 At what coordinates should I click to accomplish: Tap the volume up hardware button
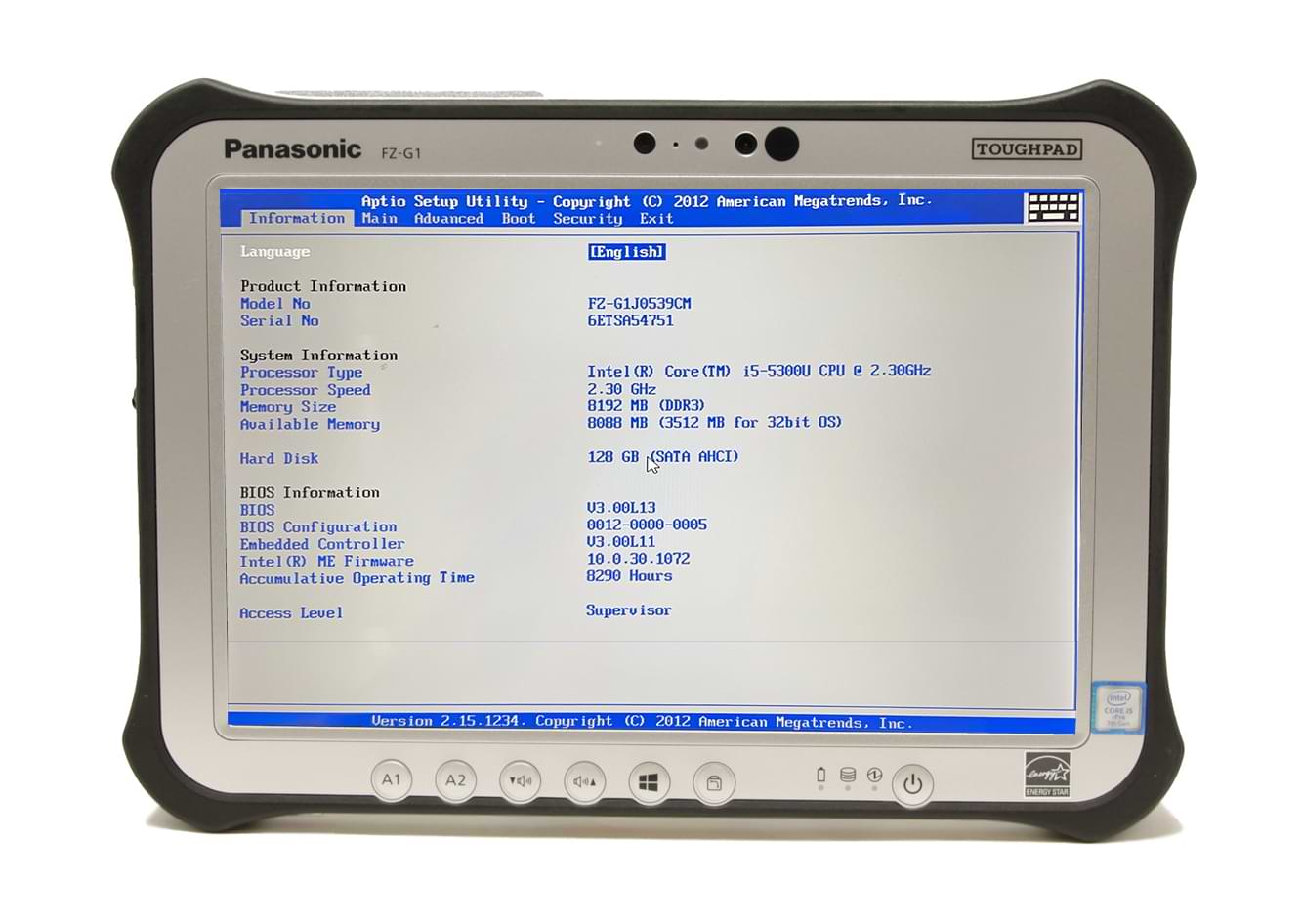pyautogui.click(x=585, y=781)
